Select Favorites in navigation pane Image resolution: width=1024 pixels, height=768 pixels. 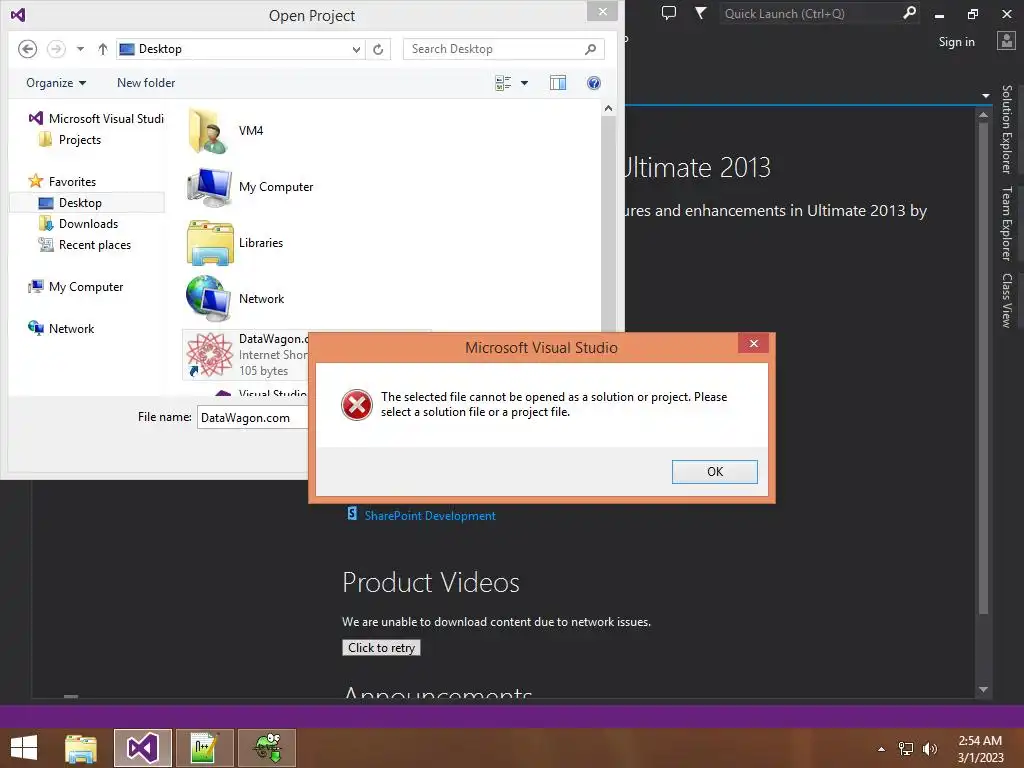pos(63,182)
